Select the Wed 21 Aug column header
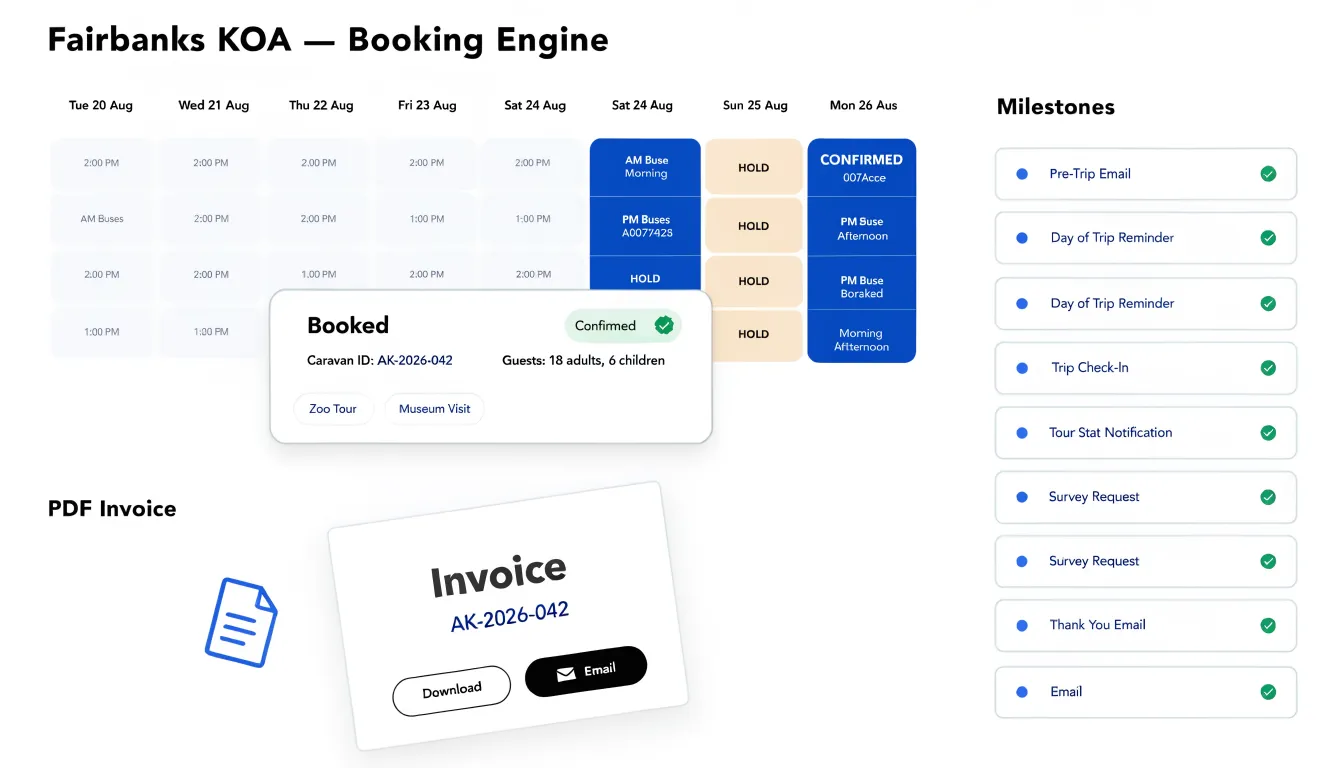 click(214, 105)
